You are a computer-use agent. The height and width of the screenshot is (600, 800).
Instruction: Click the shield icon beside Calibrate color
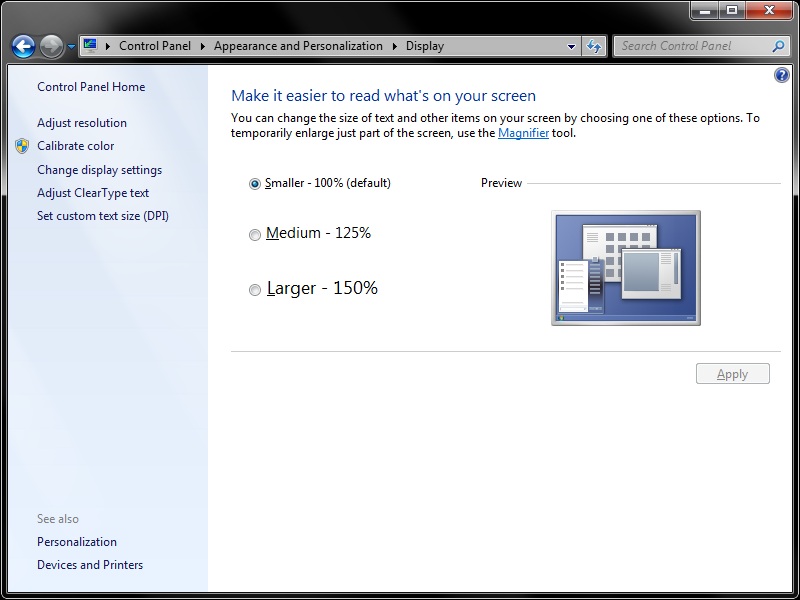pyautogui.click(x=22, y=146)
